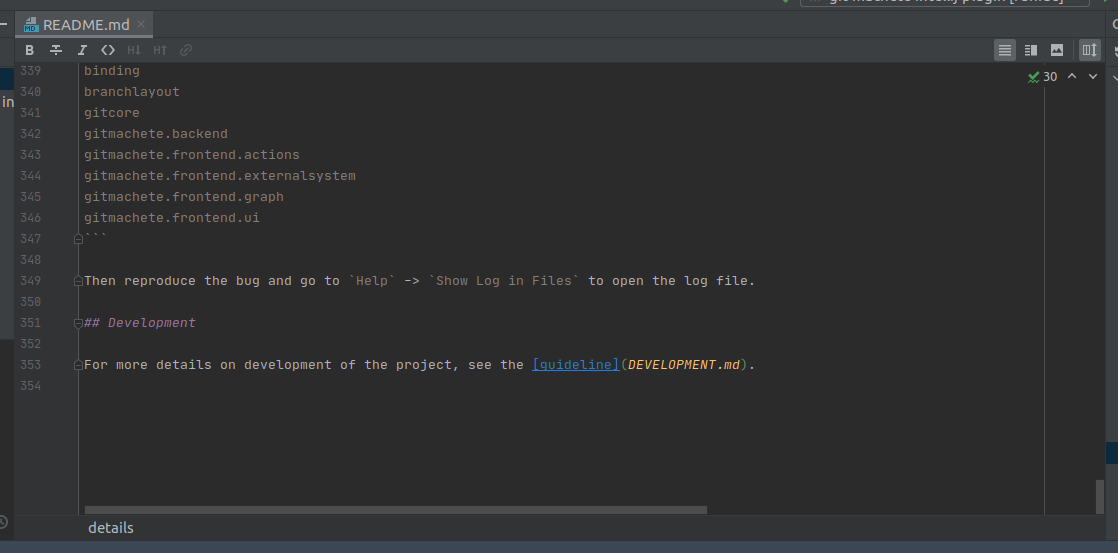Click line number 339 in gutter

(x=30, y=71)
